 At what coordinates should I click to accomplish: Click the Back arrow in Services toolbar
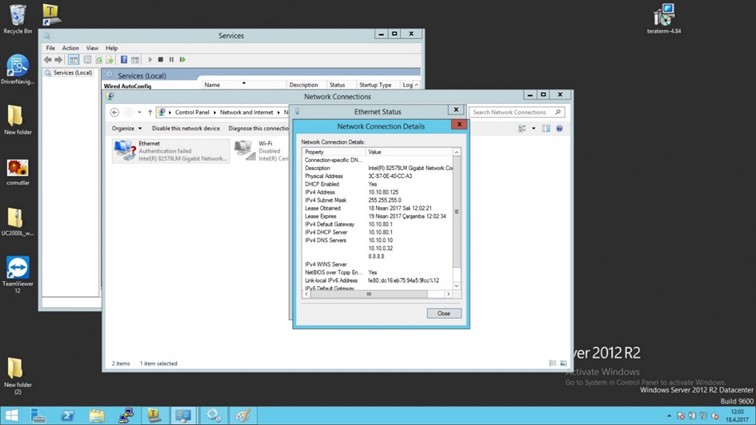point(47,60)
